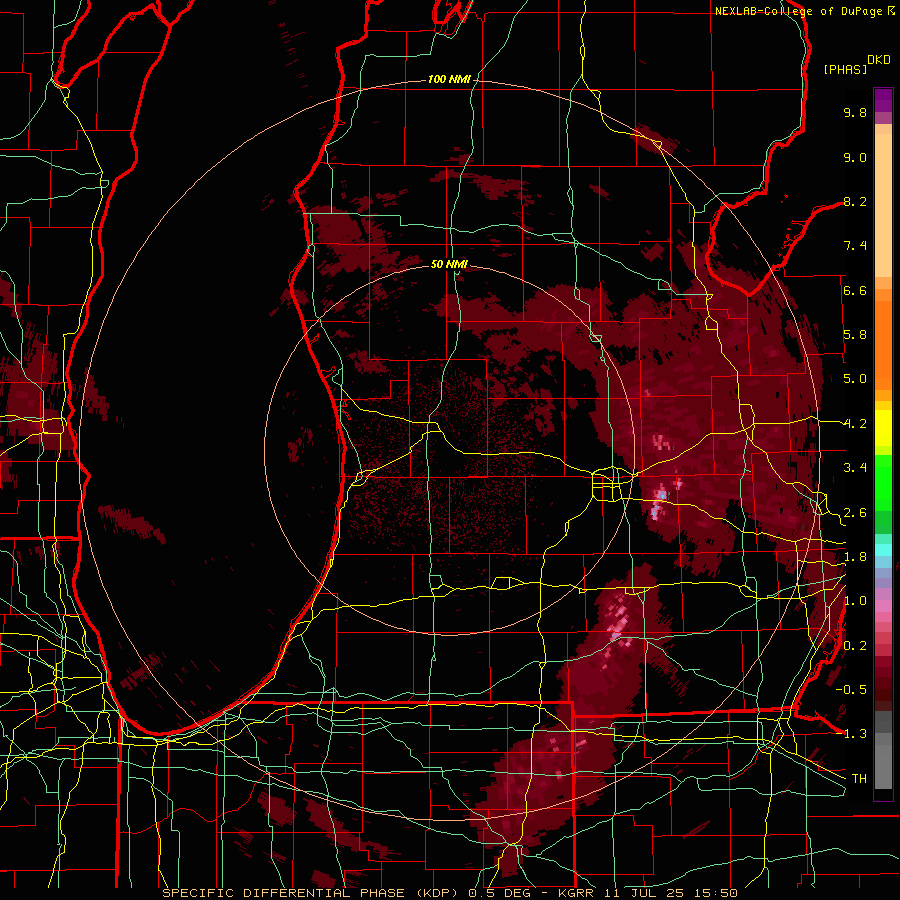The width and height of the screenshot is (900, 900).
Task: Click the TH threshold label on scale
Action: pyautogui.click(x=859, y=779)
